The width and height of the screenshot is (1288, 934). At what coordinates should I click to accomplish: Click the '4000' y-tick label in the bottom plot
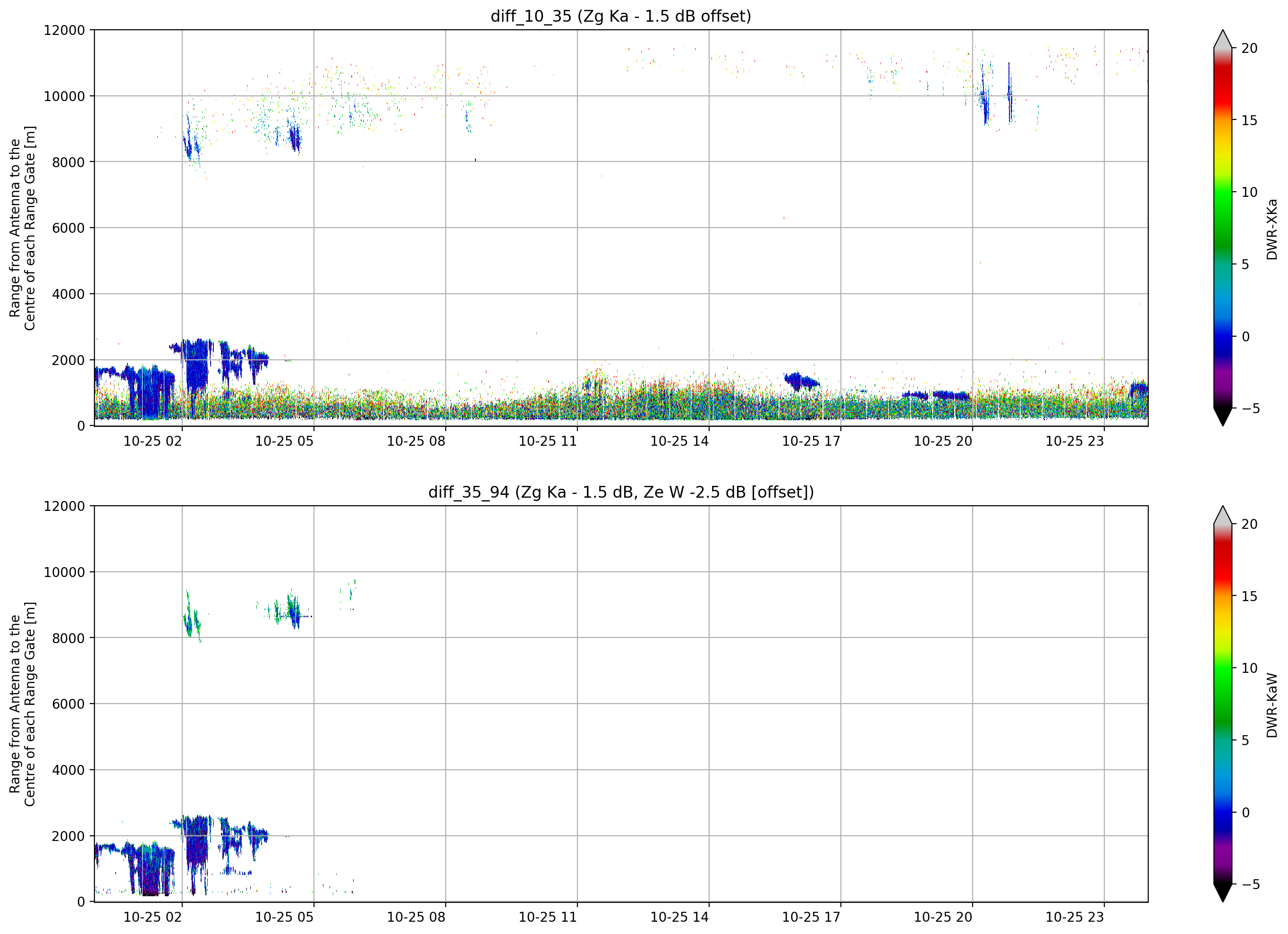pos(68,770)
